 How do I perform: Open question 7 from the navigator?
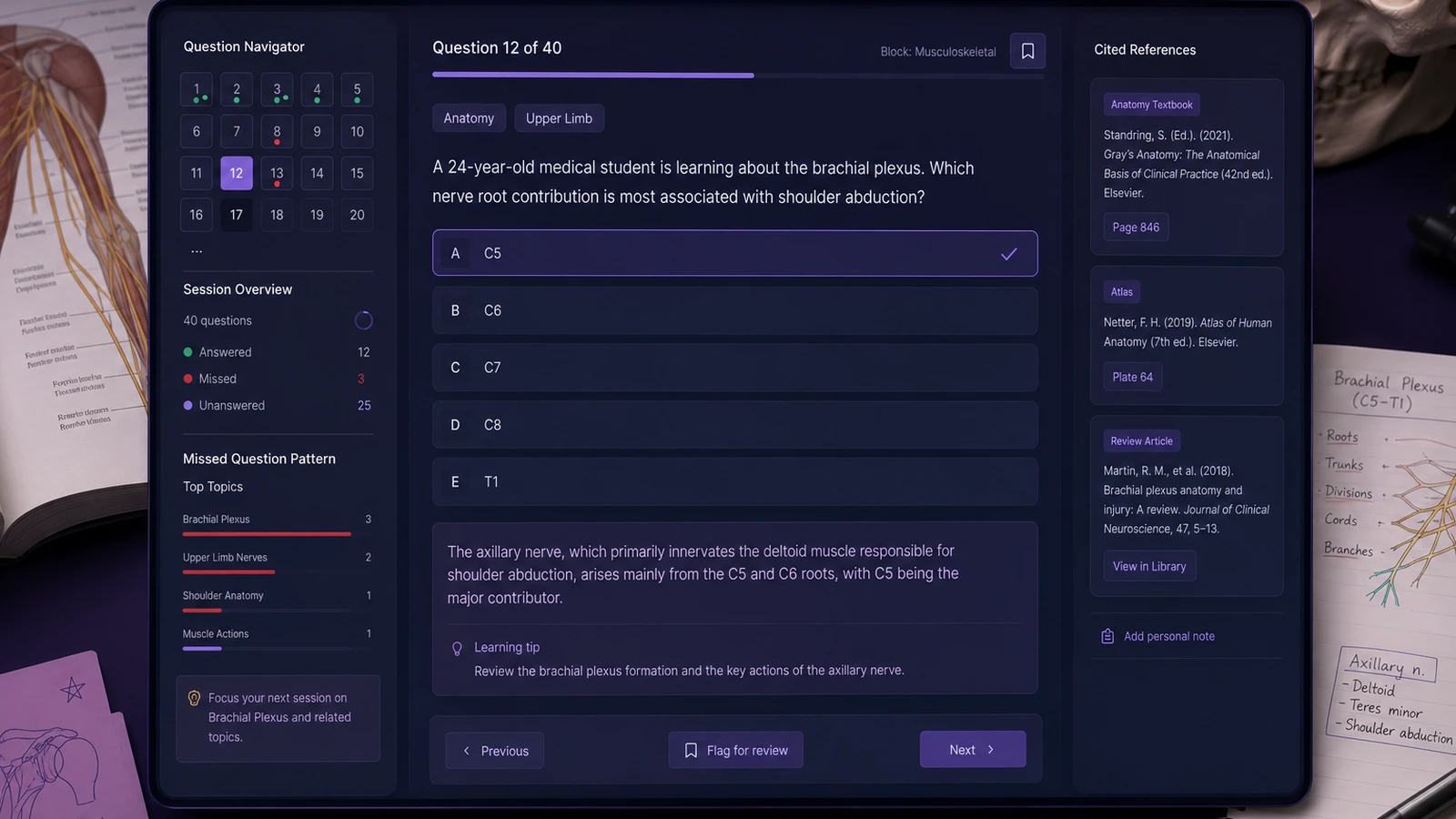coord(237,132)
